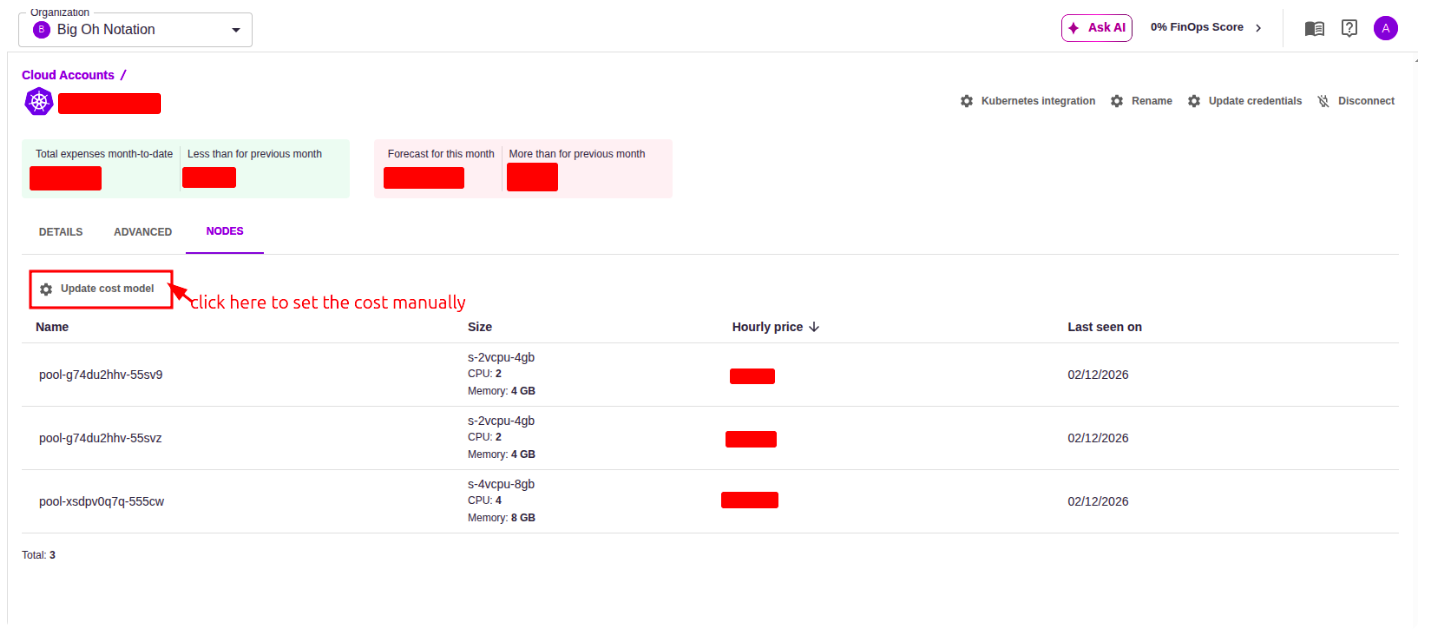The height and width of the screenshot is (638, 1445).
Task: Click Forecast for this month card
Action: pyautogui.click(x=440, y=169)
